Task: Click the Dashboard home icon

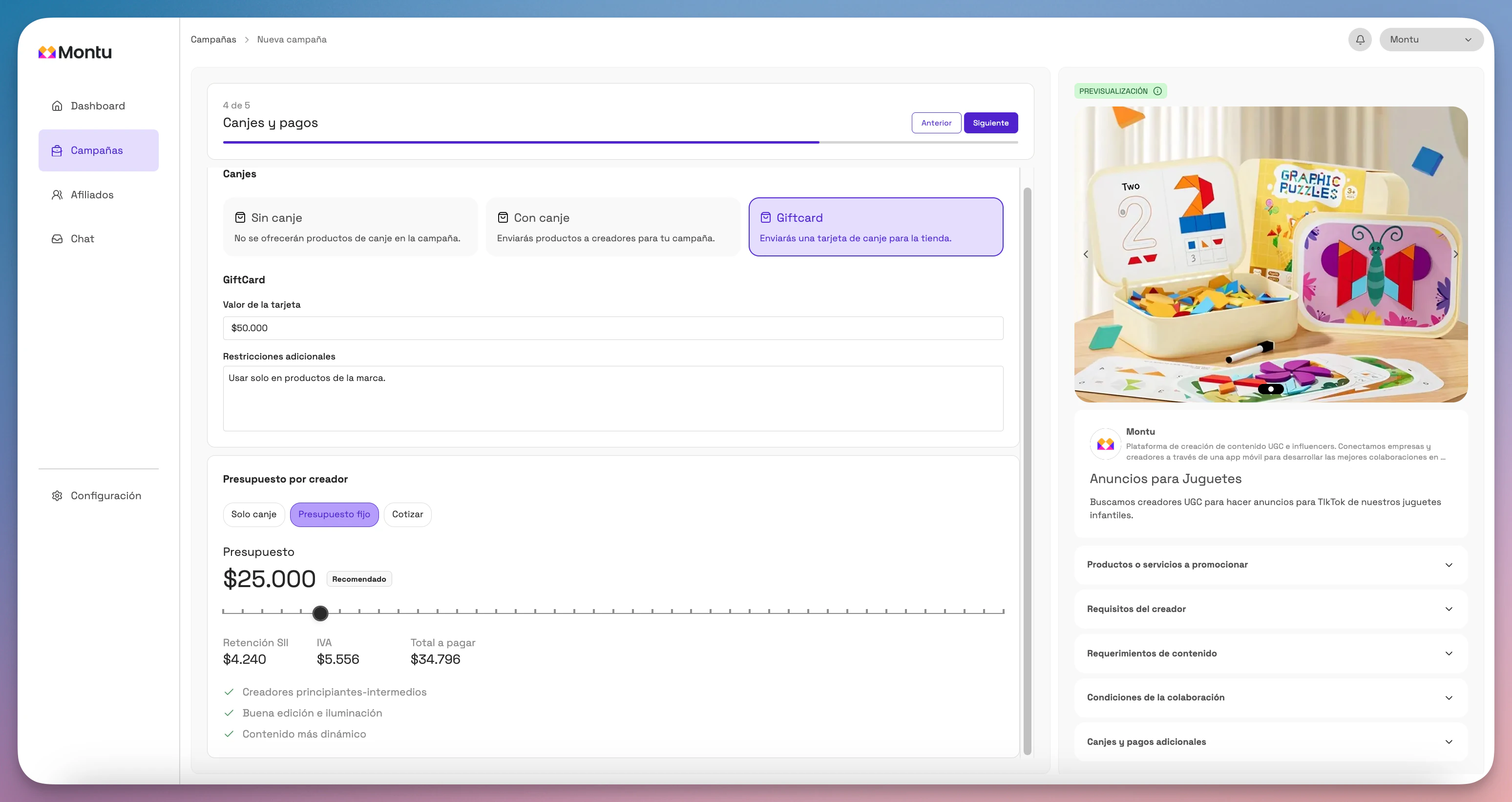Action: [x=57, y=106]
